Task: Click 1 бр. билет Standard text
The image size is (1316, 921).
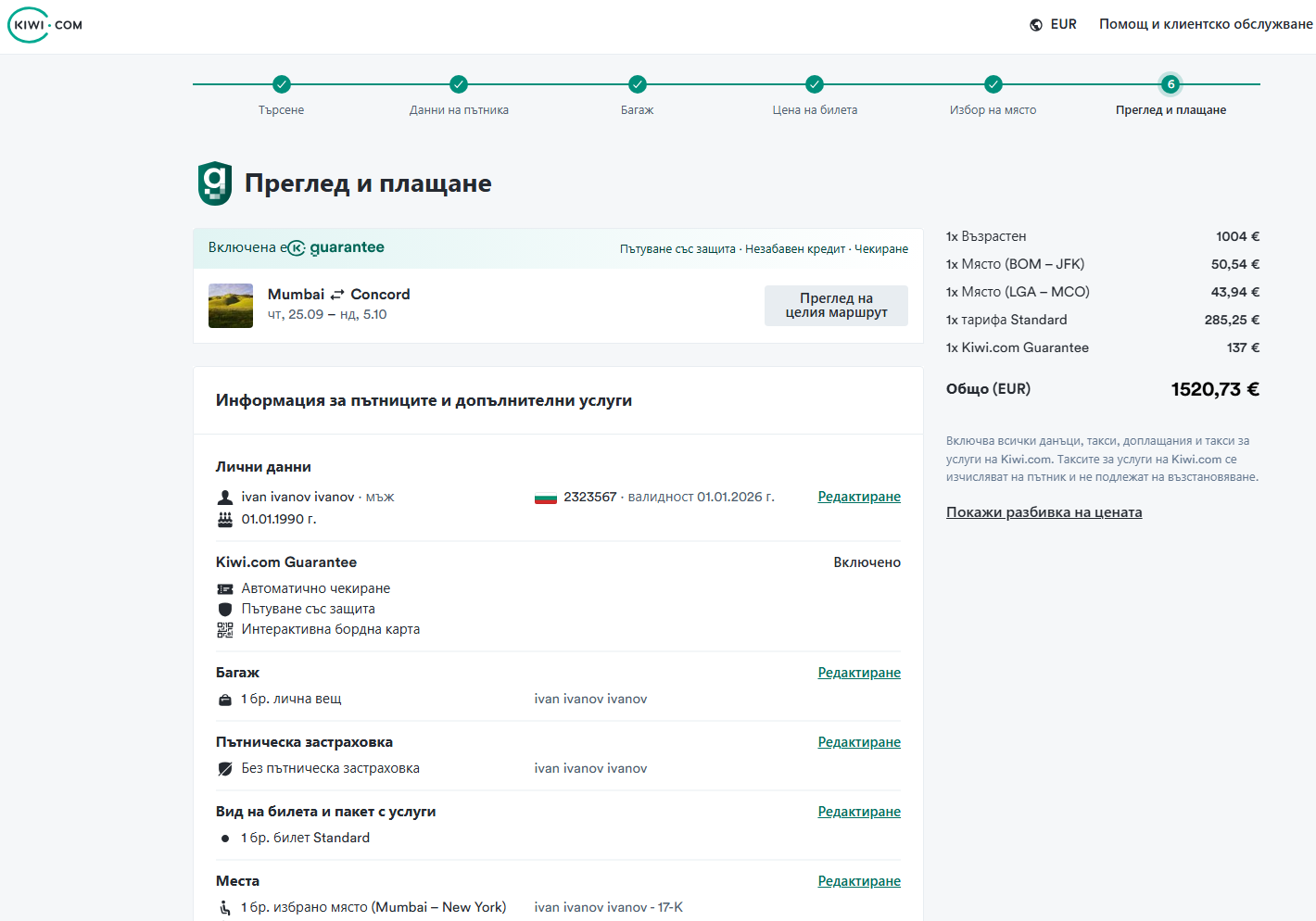Action: 306,839
